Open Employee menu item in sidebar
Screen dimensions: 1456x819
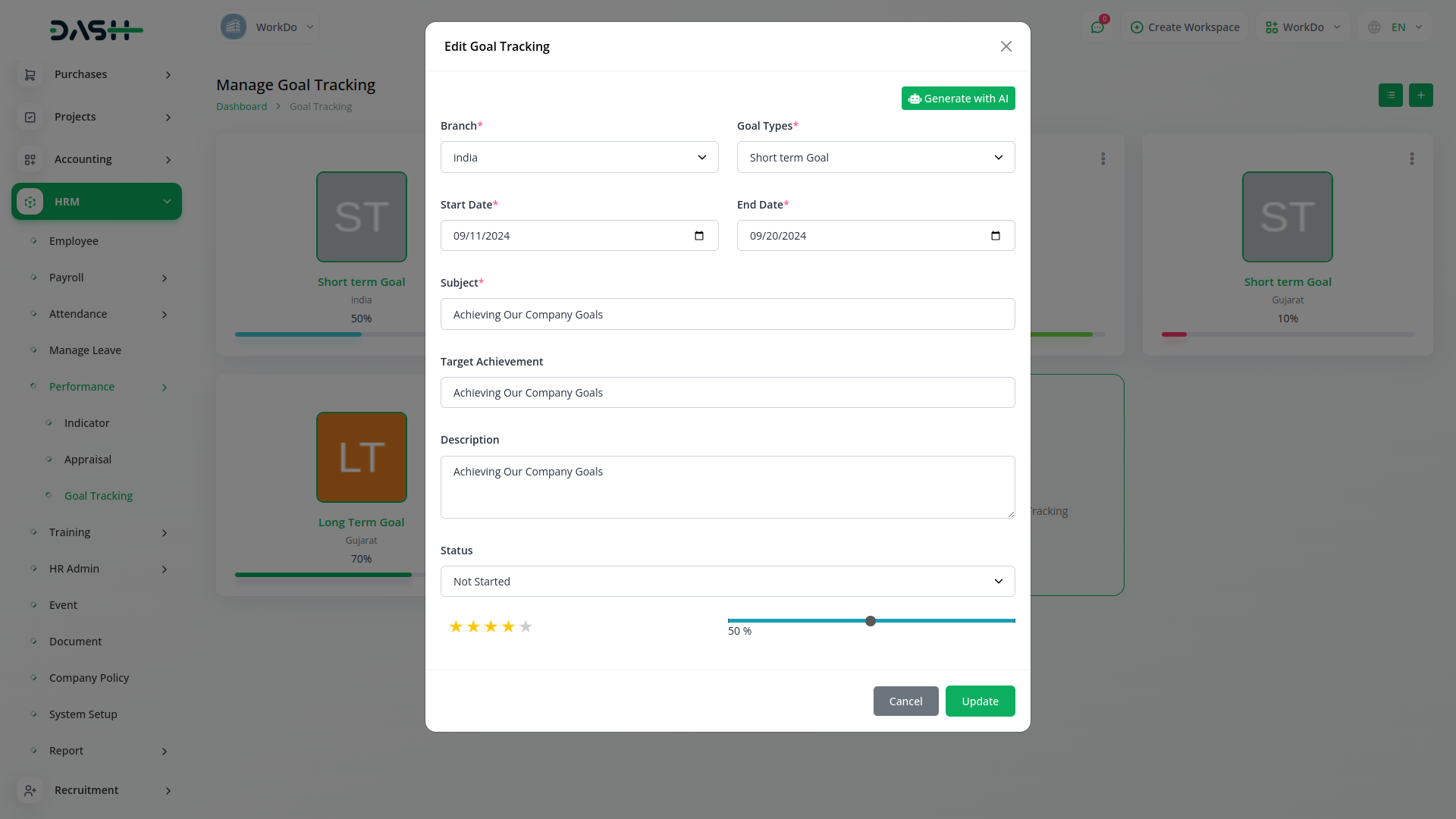(x=74, y=241)
